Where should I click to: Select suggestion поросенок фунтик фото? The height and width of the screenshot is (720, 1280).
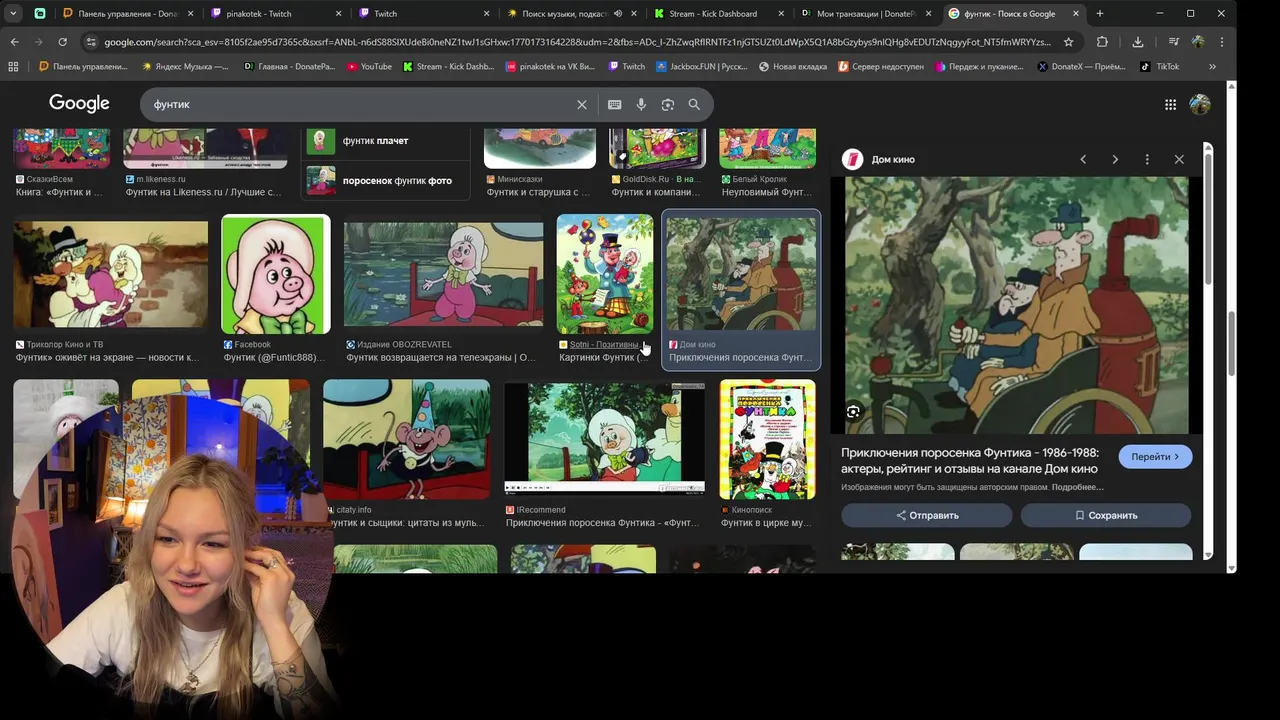(385, 181)
